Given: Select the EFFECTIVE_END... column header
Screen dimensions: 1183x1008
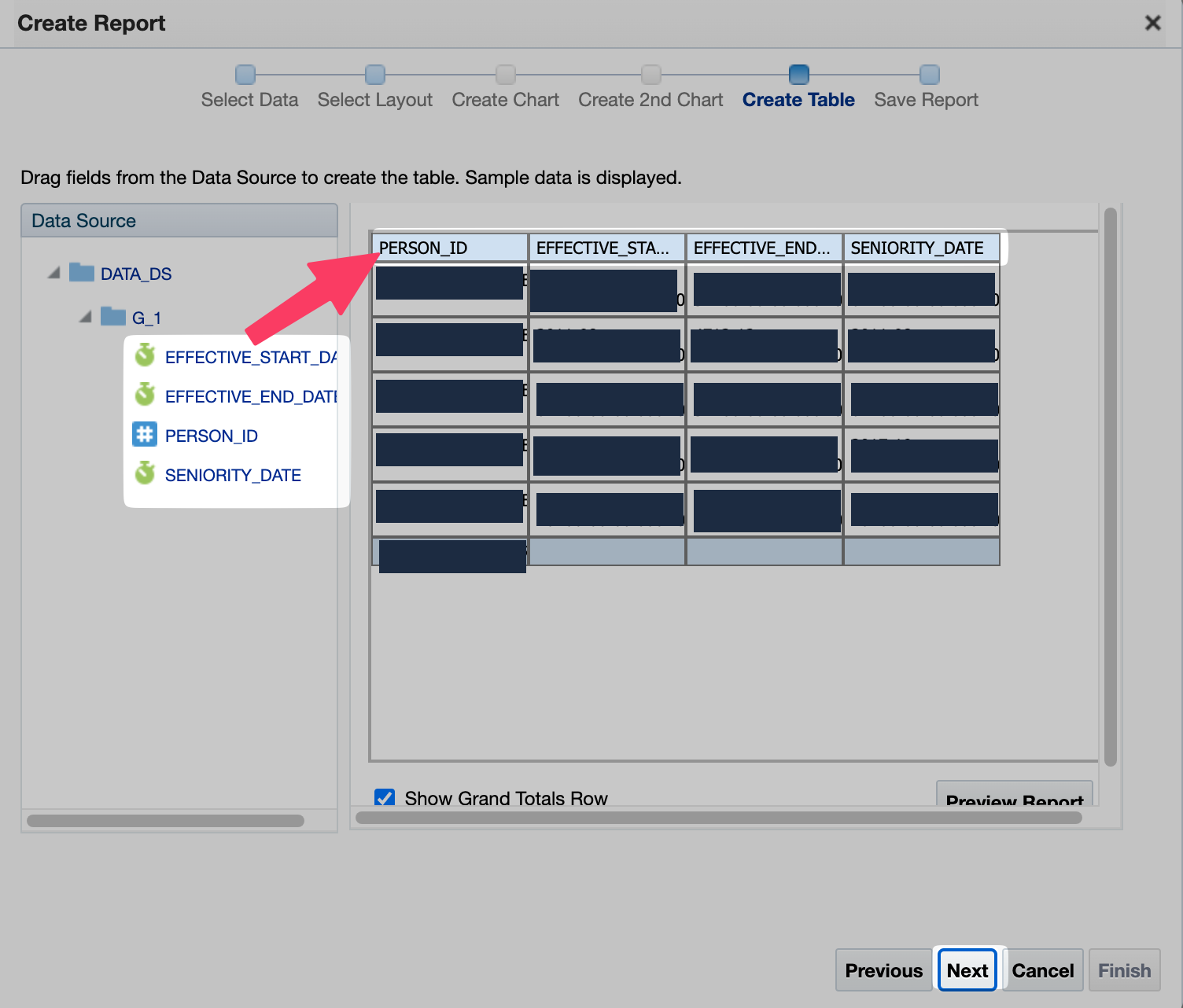Looking at the screenshot, I should (765, 248).
